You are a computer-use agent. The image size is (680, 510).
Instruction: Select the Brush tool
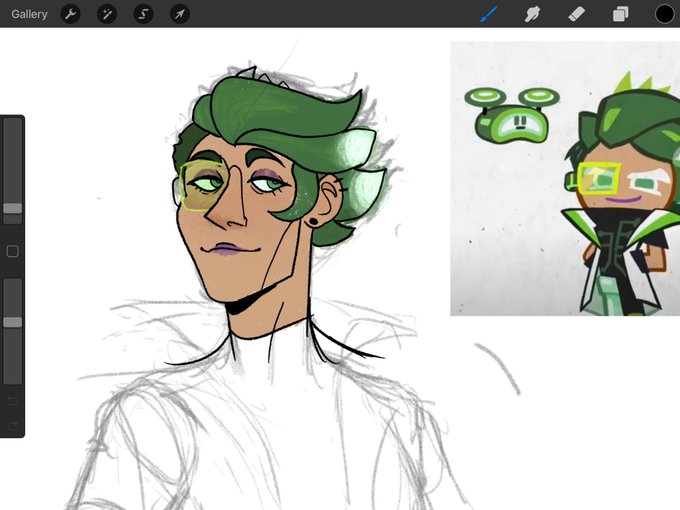pyautogui.click(x=489, y=14)
